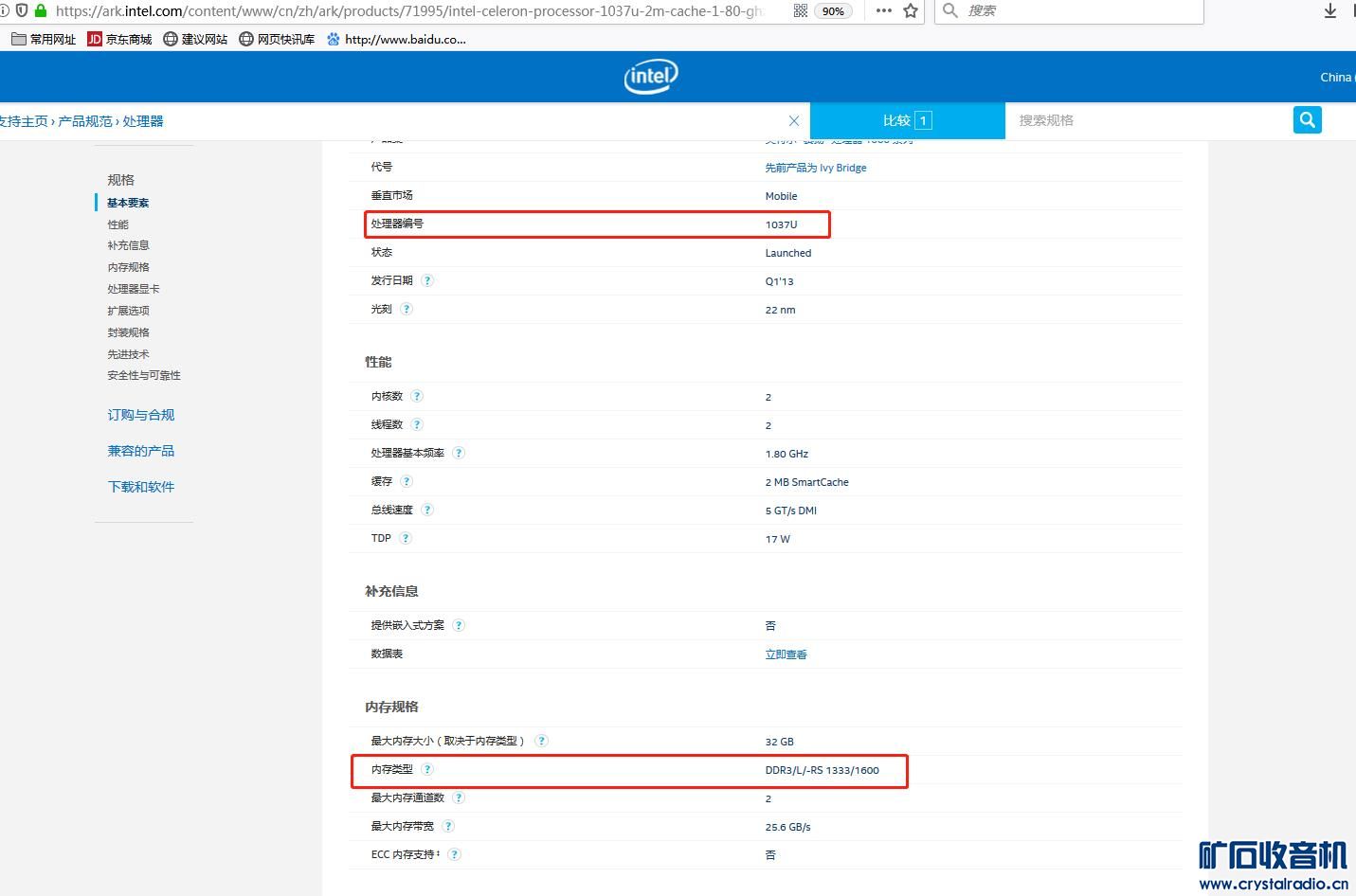Click the help icon next to 发行日期
Image resolution: width=1356 pixels, height=896 pixels.
pyautogui.click(x=427, y=280)
